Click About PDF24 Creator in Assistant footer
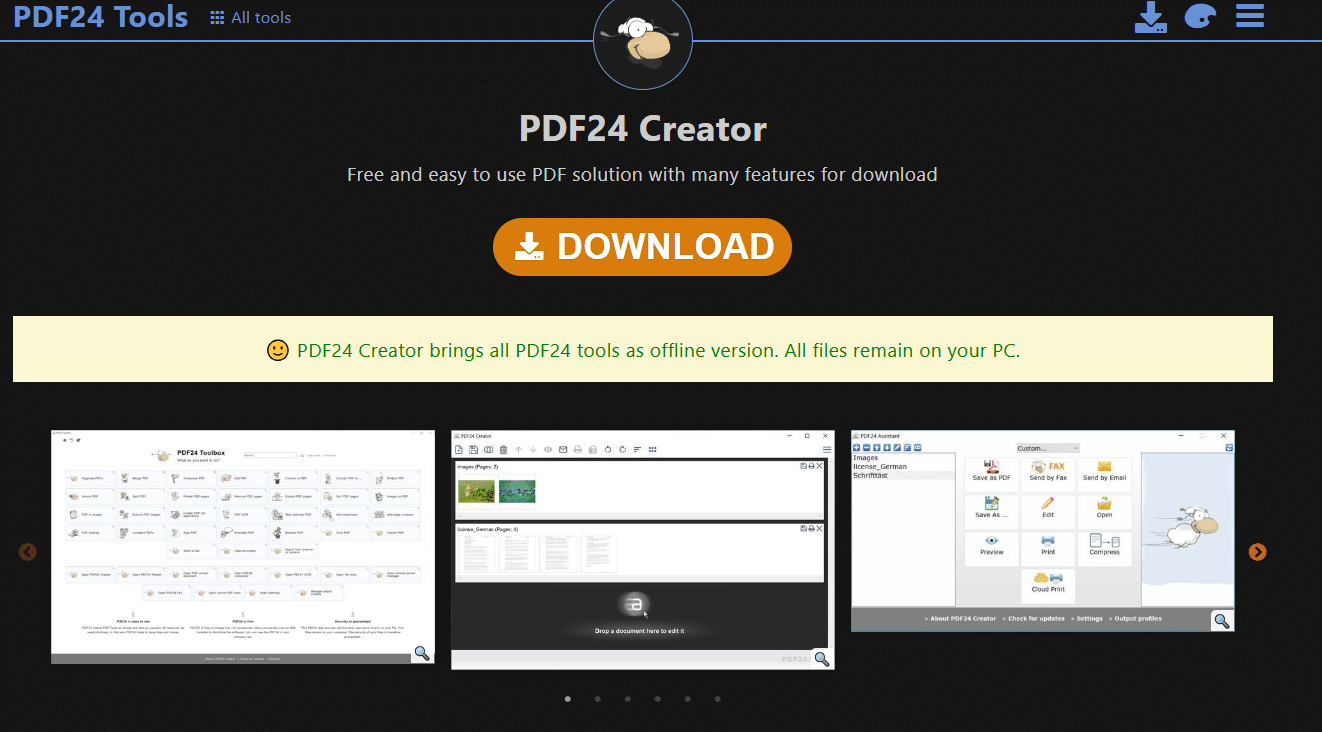Viewport: 1322px width, 732px height. 961,619
